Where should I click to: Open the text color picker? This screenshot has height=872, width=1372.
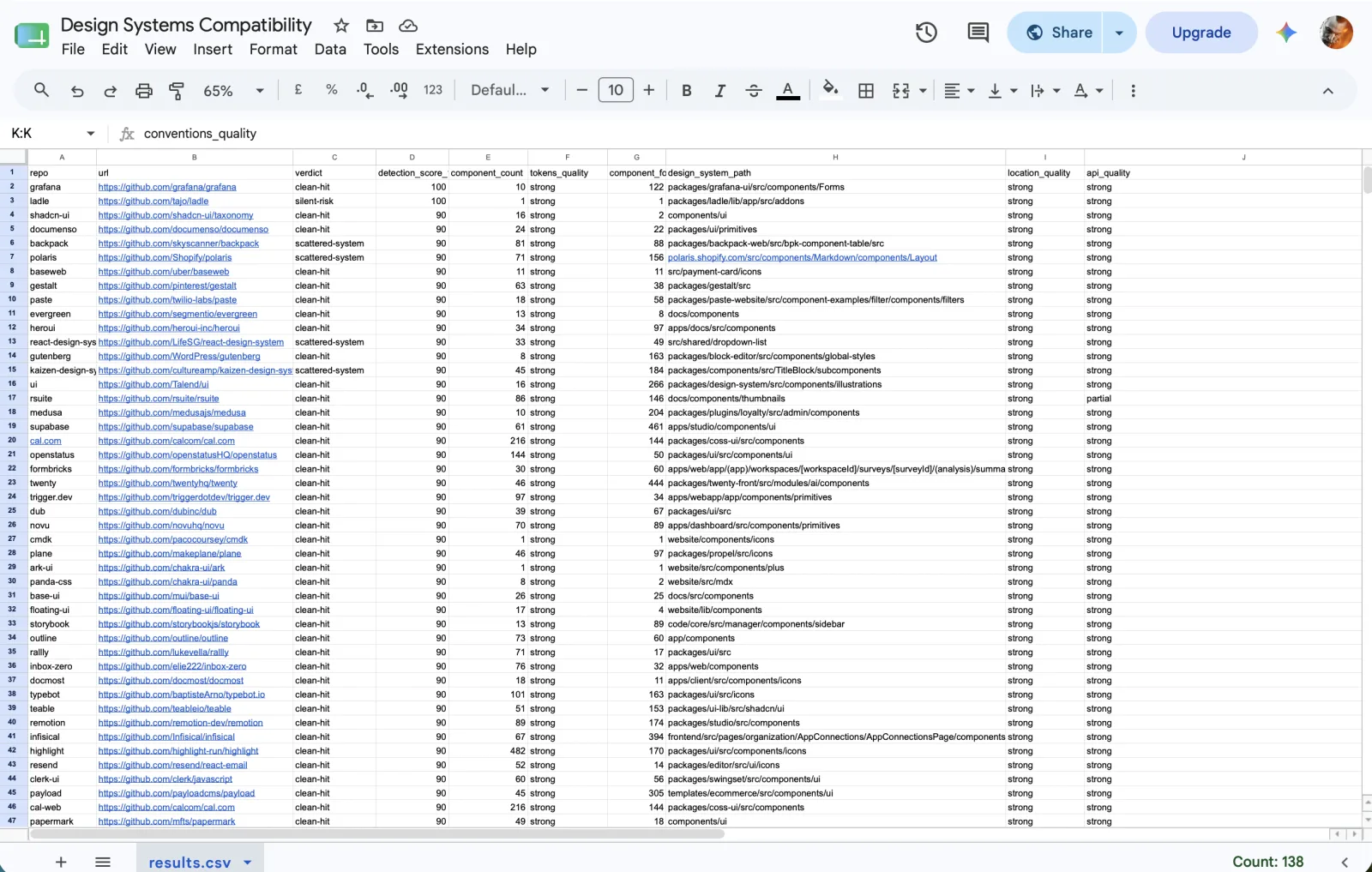(x=788, y=90)
